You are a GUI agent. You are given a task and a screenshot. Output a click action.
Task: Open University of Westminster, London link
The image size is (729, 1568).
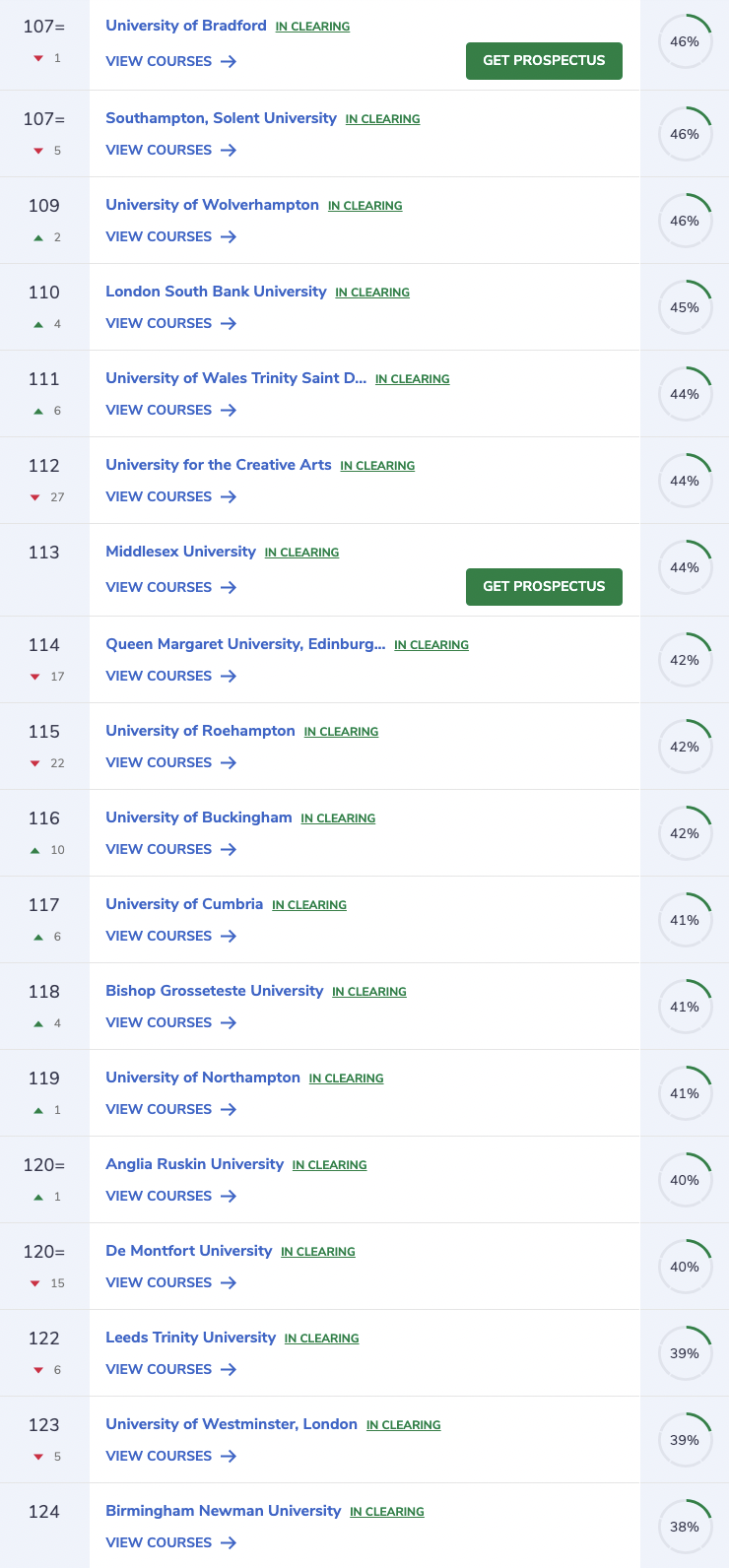pos(232,1424)
